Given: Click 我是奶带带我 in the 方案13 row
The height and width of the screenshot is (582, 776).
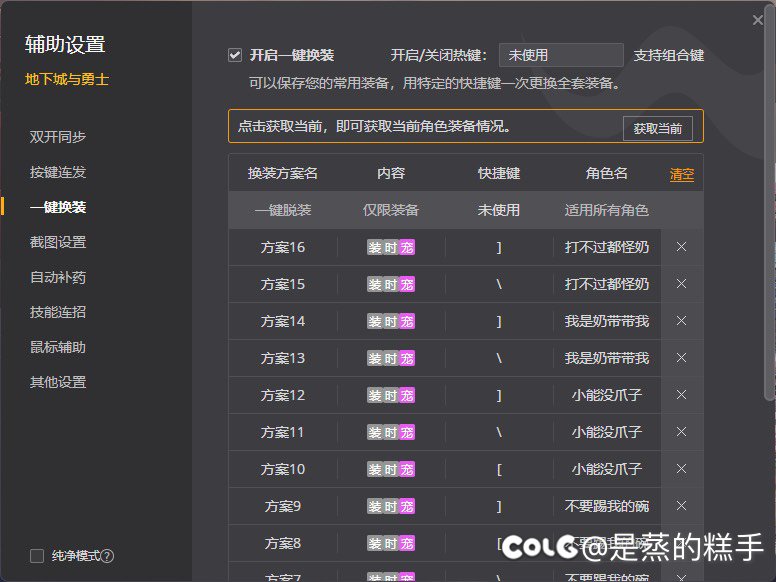Looking at the screenshot, I should click(x=607, y=358).
